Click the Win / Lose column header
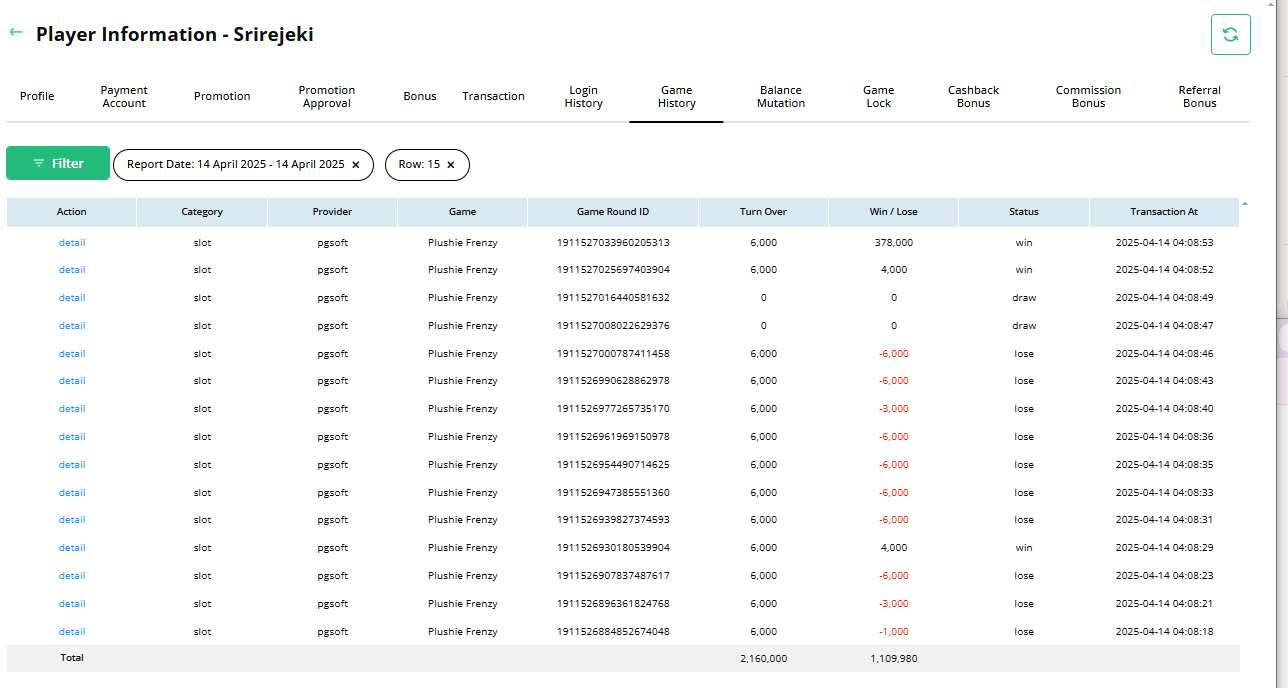1288x688 pixels. pos(893,212)
